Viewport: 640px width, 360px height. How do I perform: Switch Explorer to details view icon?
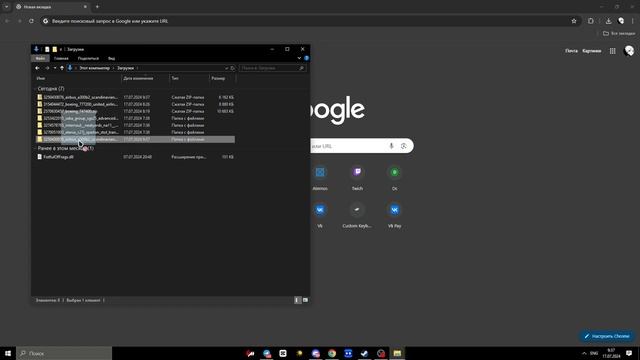[298, 300]
